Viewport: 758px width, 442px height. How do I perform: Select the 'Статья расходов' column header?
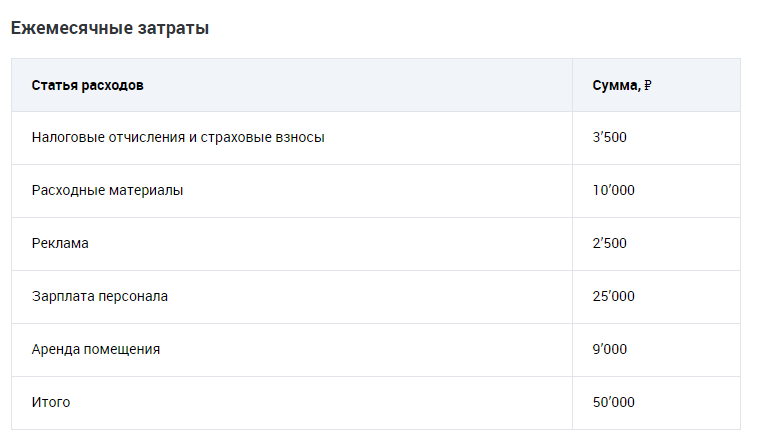tap(87, 85)
